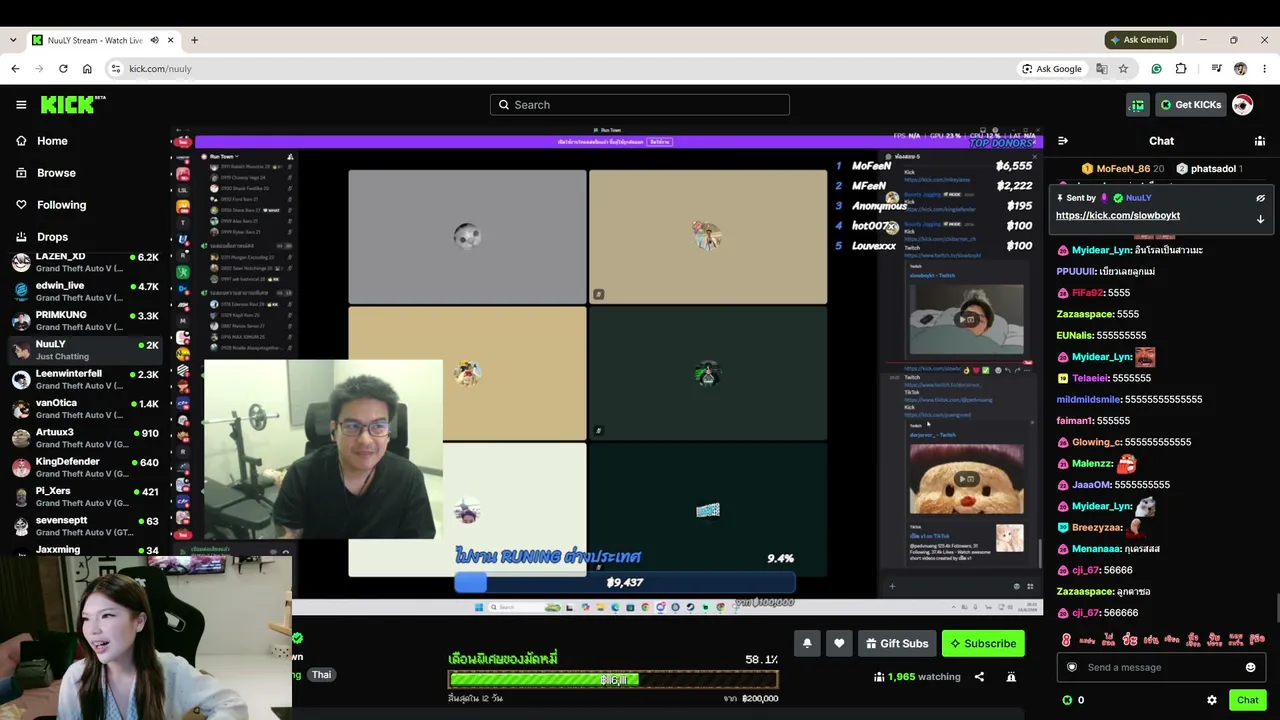Image resolution: width=1280 pixels, height=720 pixels.
Task: Go to browser home page
Action: pyautogui.click(x=87, y=69)
